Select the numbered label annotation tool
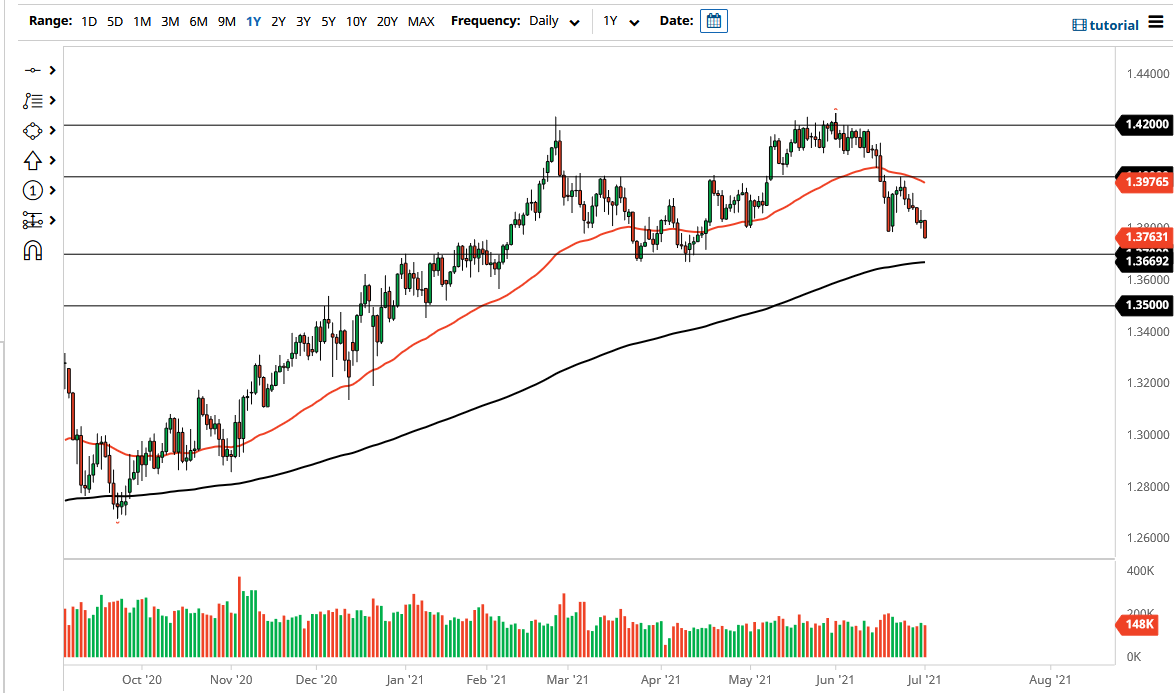This screenshot has height=693, width=1176. click(x=32, y=190)
